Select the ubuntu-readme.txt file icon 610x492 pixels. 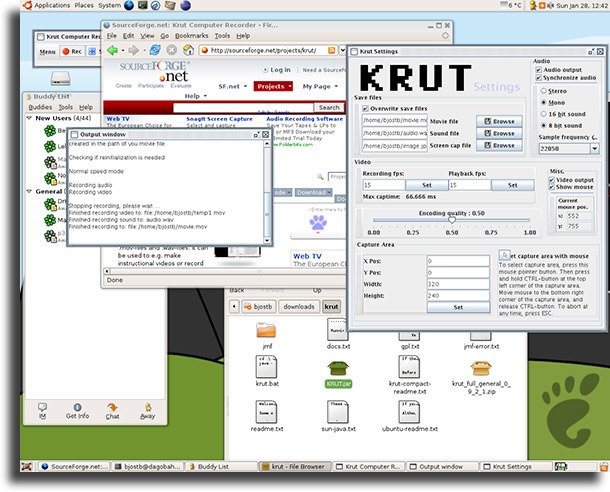coord(409,412)
